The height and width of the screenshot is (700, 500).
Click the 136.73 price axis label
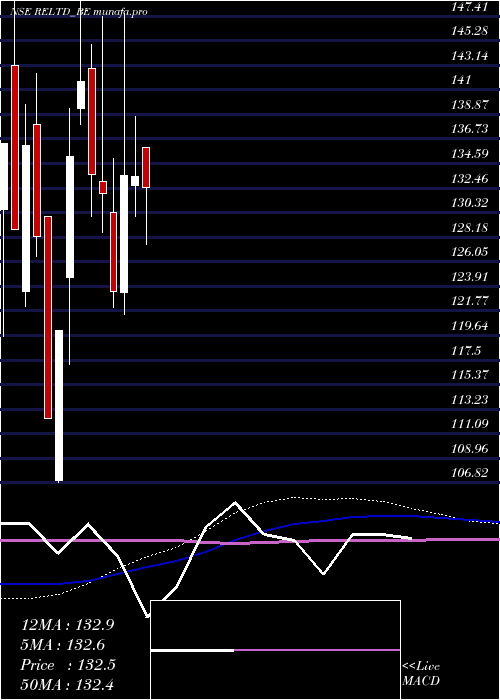[x=469, y=129]
